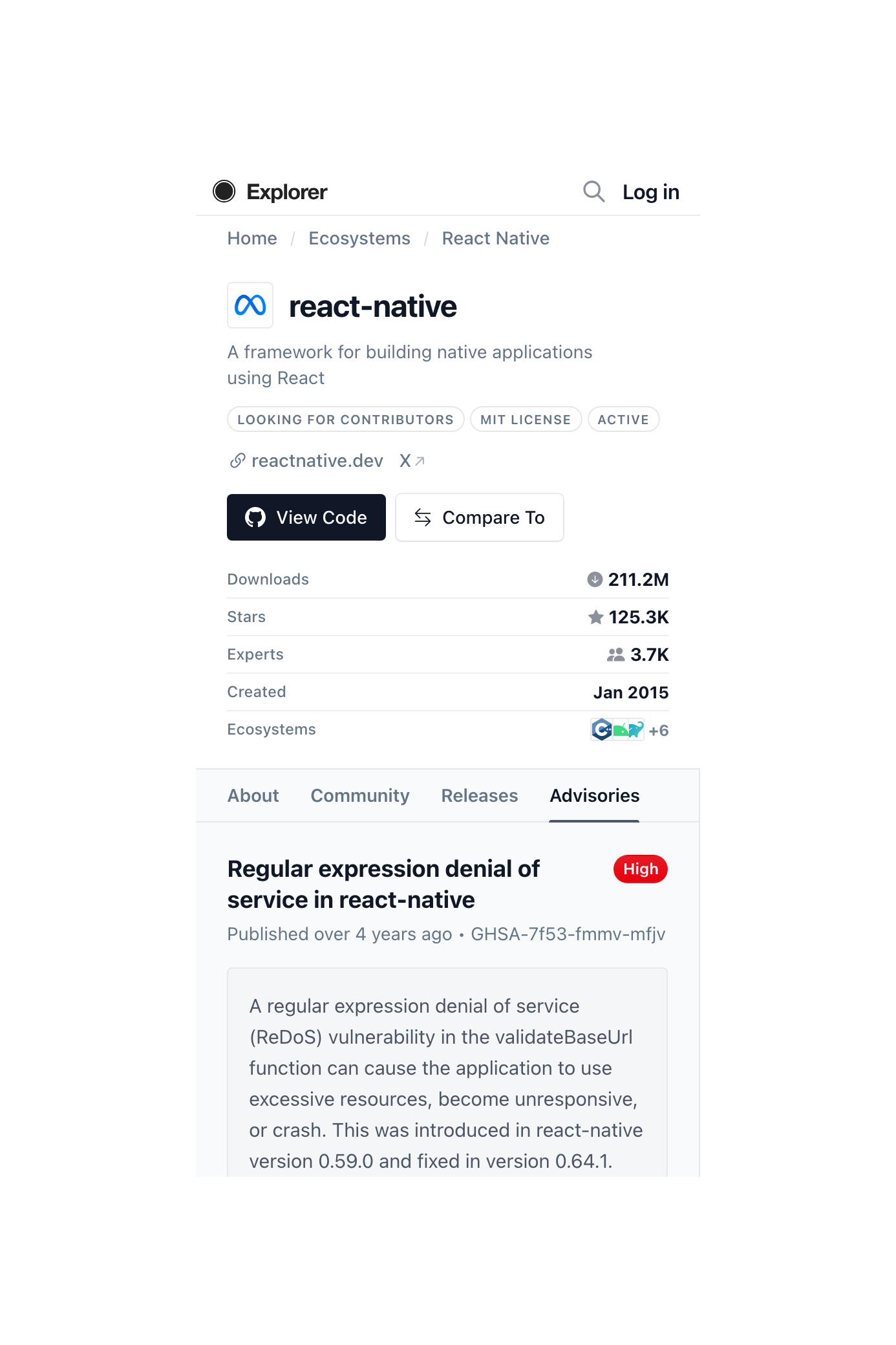Open the Community tab
This screenshot has height=1345, width=896.
359,795
